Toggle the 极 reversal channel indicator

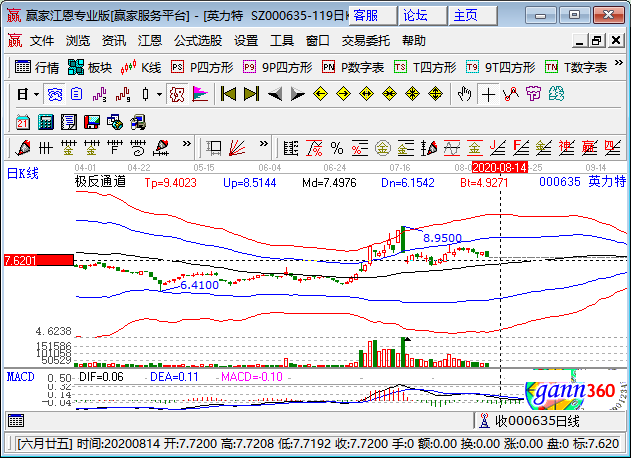177,95
